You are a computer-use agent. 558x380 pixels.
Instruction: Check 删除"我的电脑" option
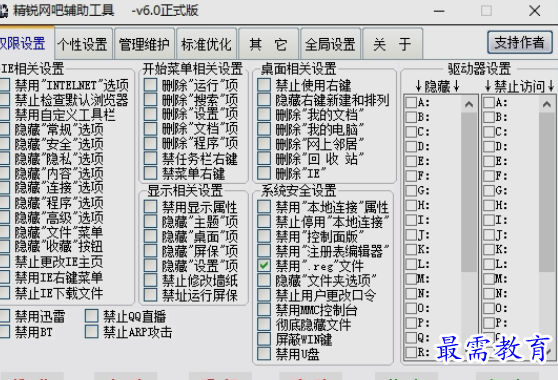point(264,129)
